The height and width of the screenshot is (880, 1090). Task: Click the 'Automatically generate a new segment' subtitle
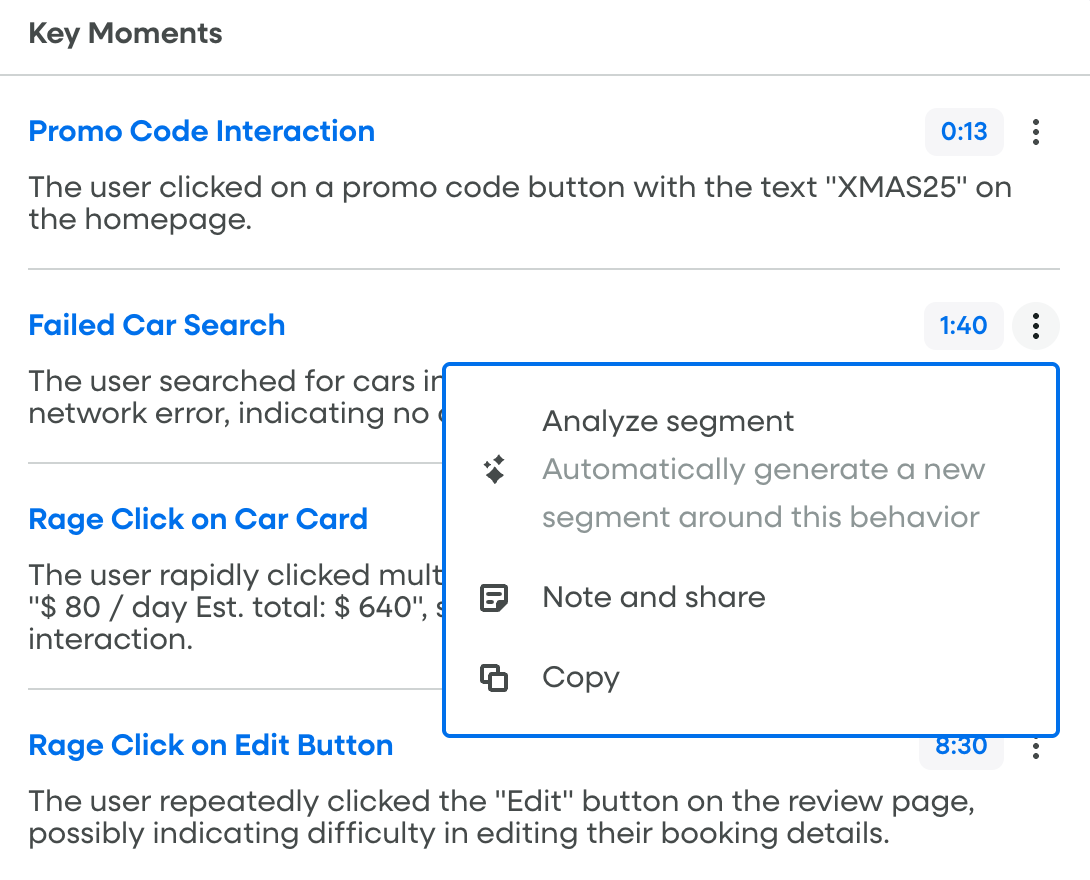coord(763,493)
